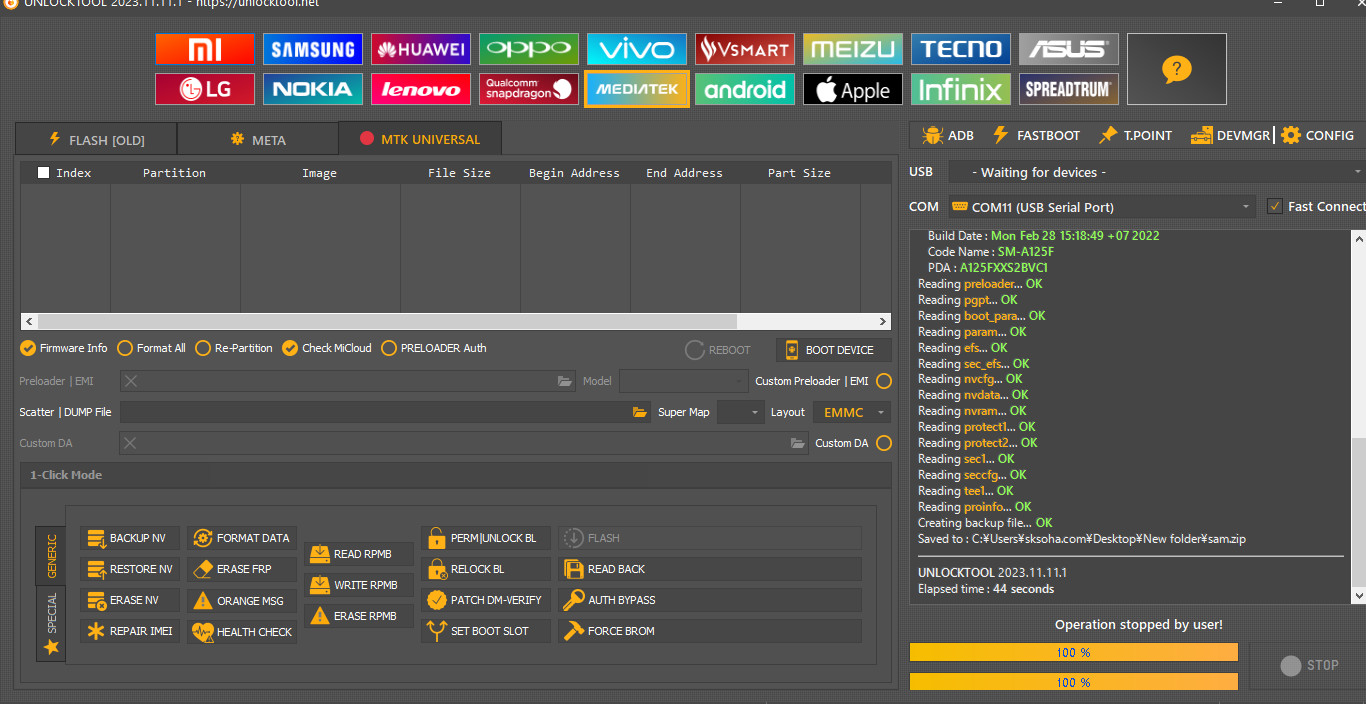Open the Xiaomi MI brand tile
The width and height of the screenshot is (1366, 704).
tap(205, 49)
